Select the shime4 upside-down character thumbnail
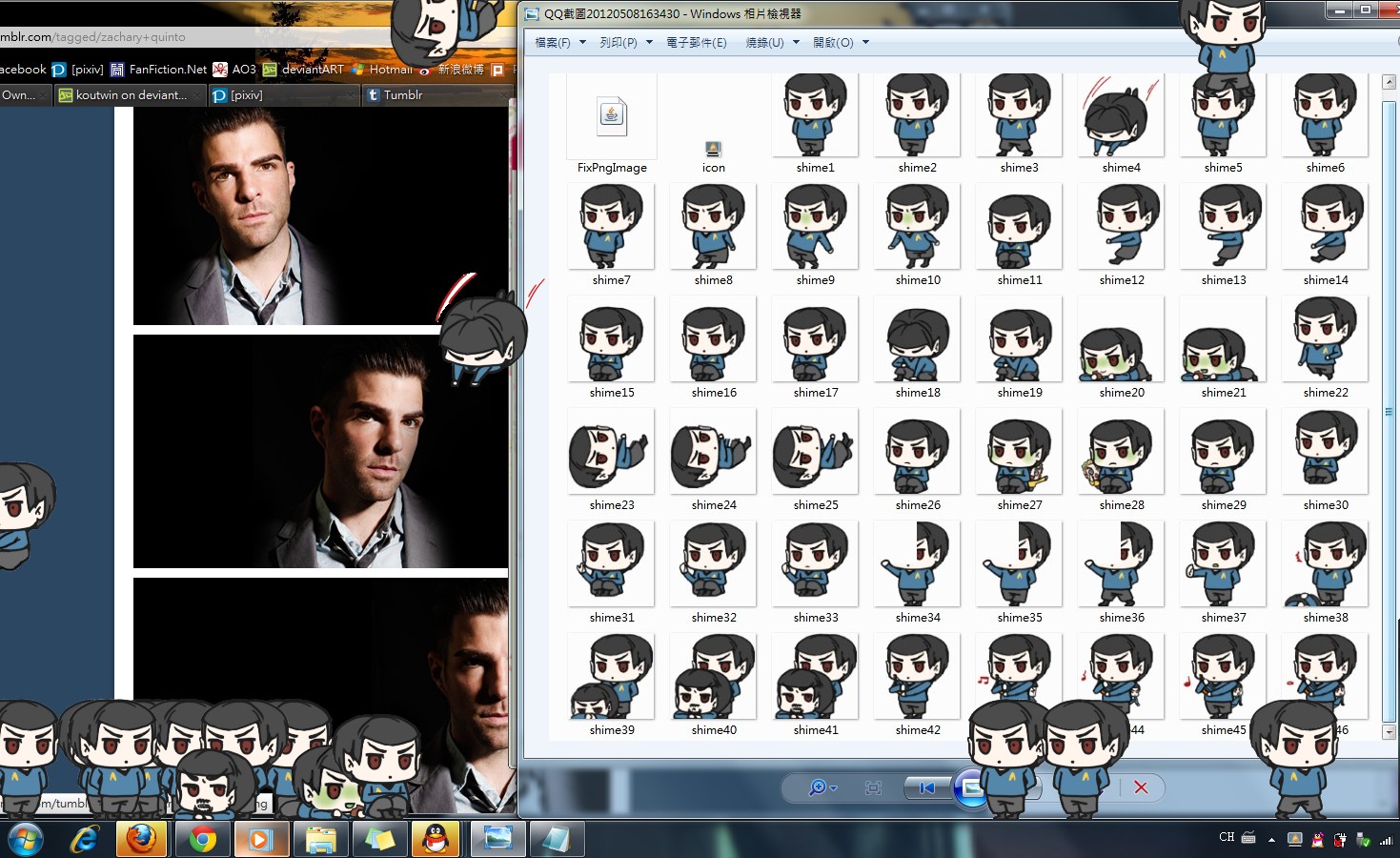 tap(1121, 115)
